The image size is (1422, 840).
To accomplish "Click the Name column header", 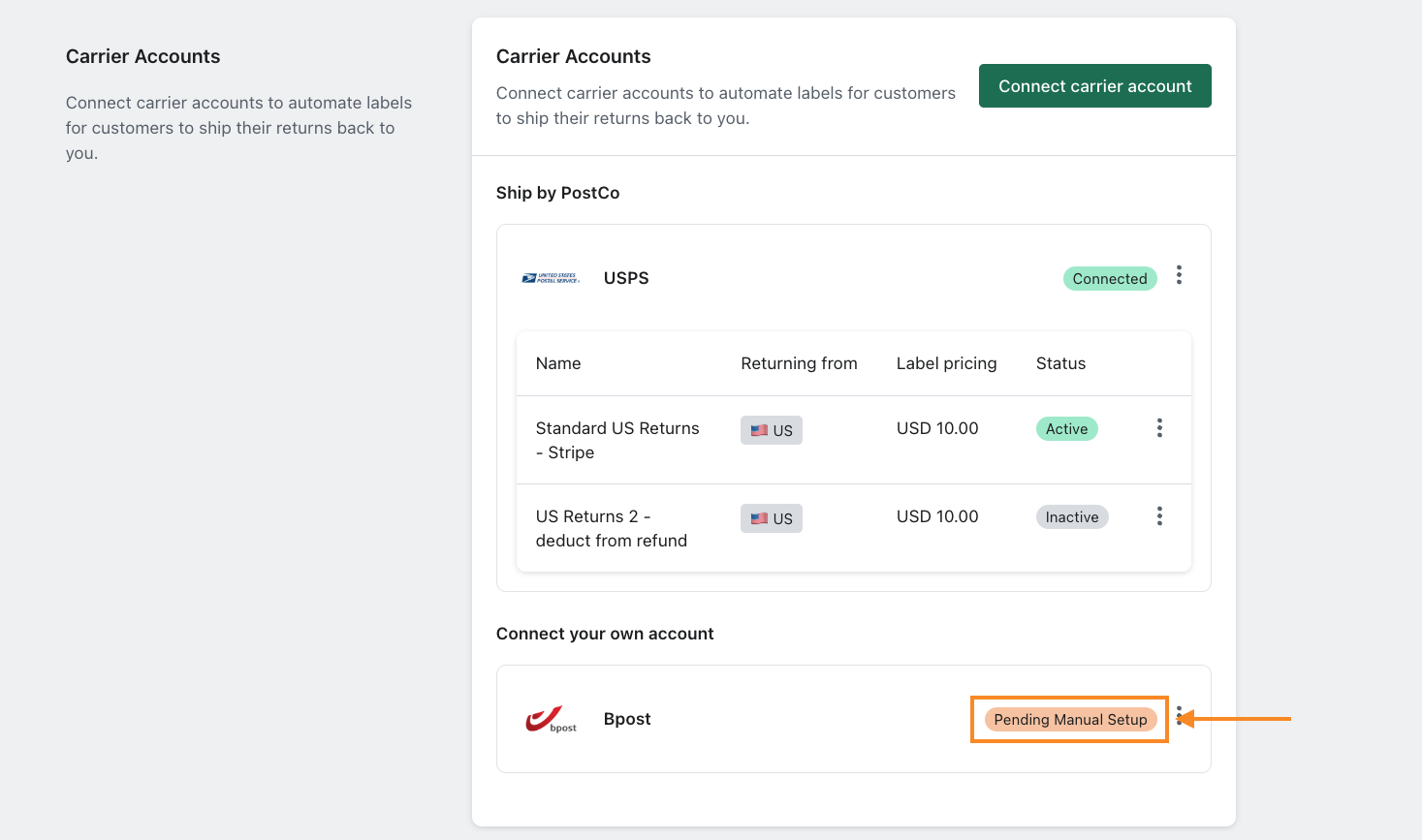I will [x=558, y=363].
